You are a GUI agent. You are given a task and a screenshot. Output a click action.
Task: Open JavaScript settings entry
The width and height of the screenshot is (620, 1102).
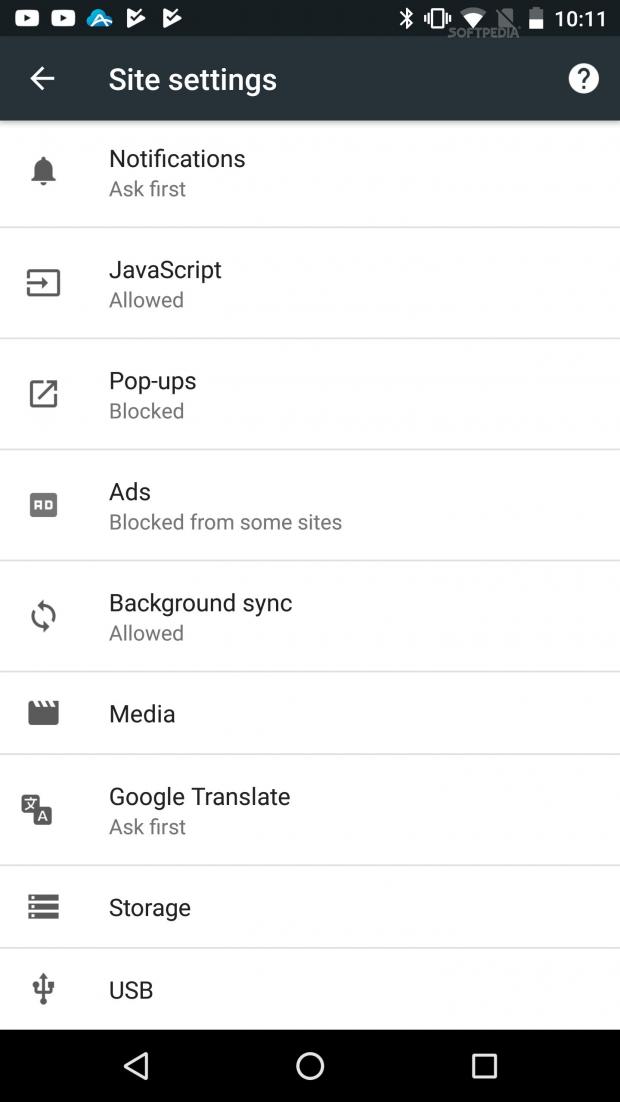pos(310,283)
